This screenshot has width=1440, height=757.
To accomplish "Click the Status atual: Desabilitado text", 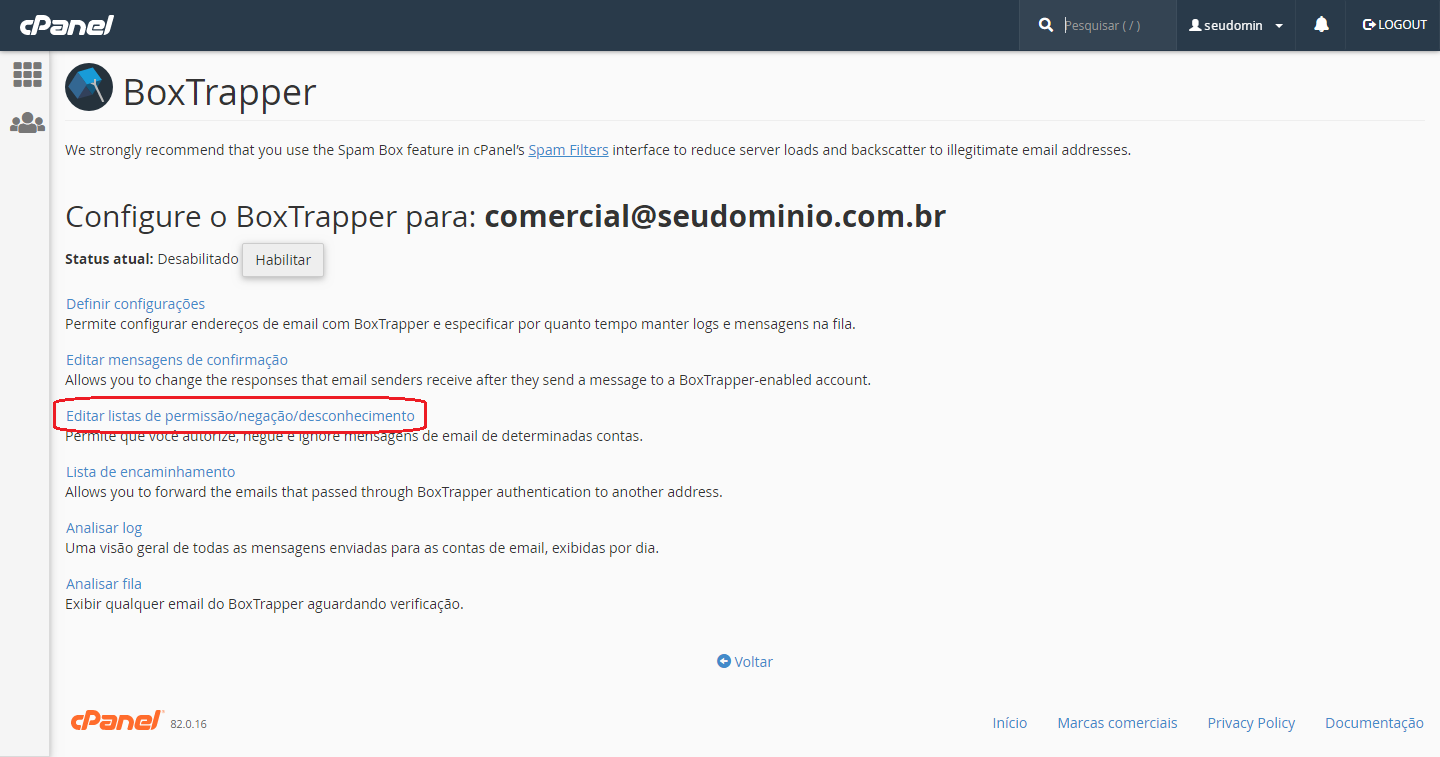I will pyautogui.click(x=152, y=259).
